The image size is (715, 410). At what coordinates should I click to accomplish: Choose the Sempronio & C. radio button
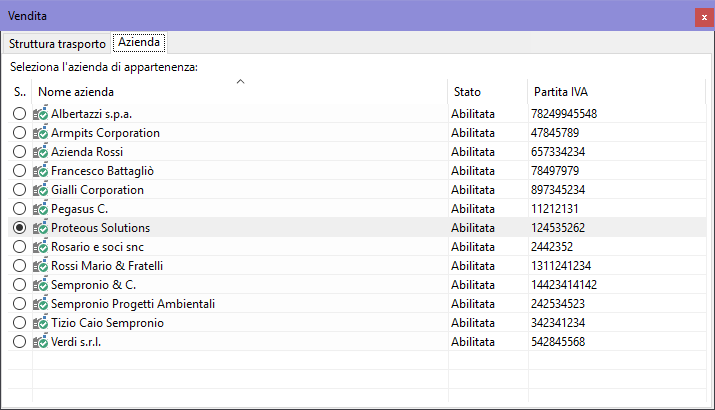pyautogui.click(x=20, y=285)
